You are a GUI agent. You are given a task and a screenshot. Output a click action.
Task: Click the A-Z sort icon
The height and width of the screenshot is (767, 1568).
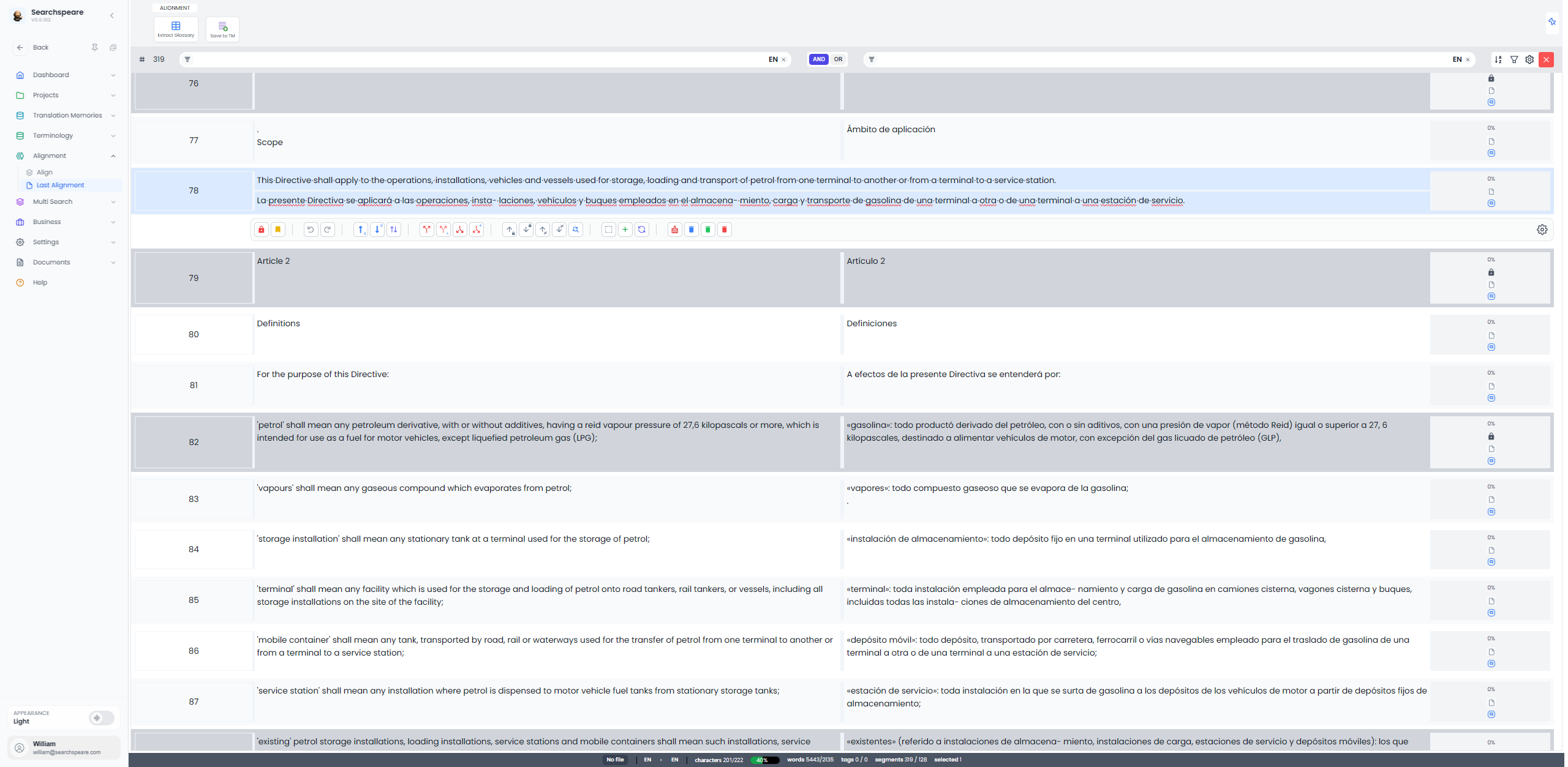(x=1498, y=59)
